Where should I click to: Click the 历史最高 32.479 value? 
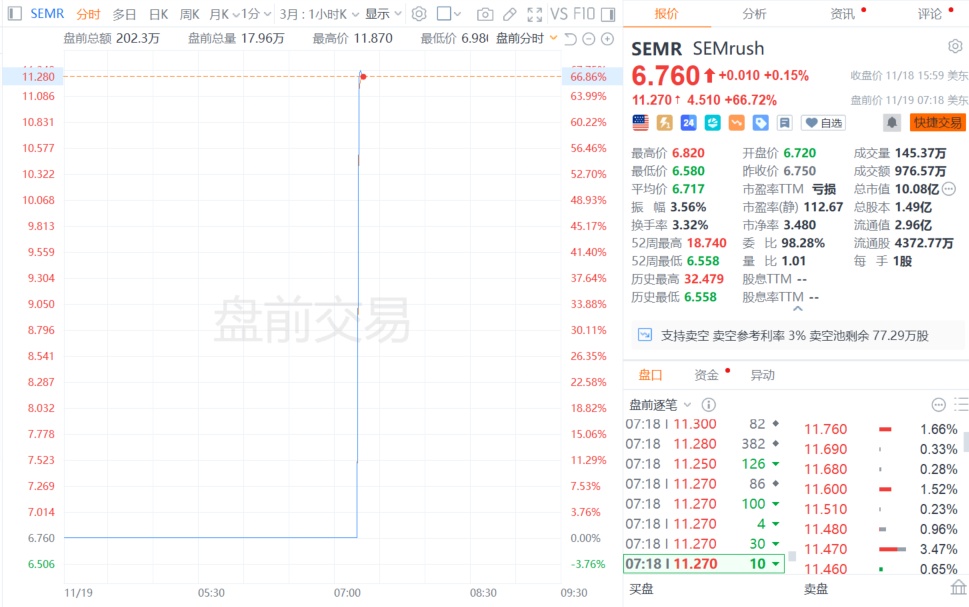[704, 279]
